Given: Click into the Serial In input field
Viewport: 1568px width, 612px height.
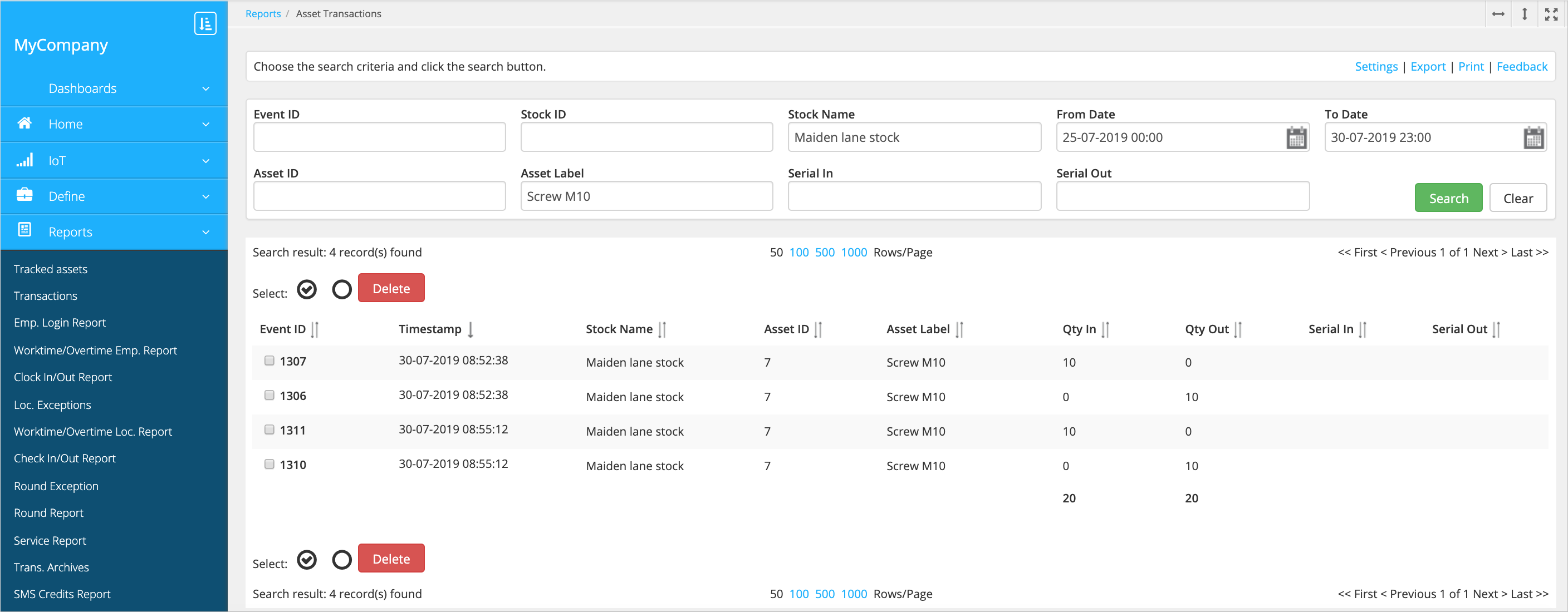Looking at the screenshot, I should coord(914,196).
